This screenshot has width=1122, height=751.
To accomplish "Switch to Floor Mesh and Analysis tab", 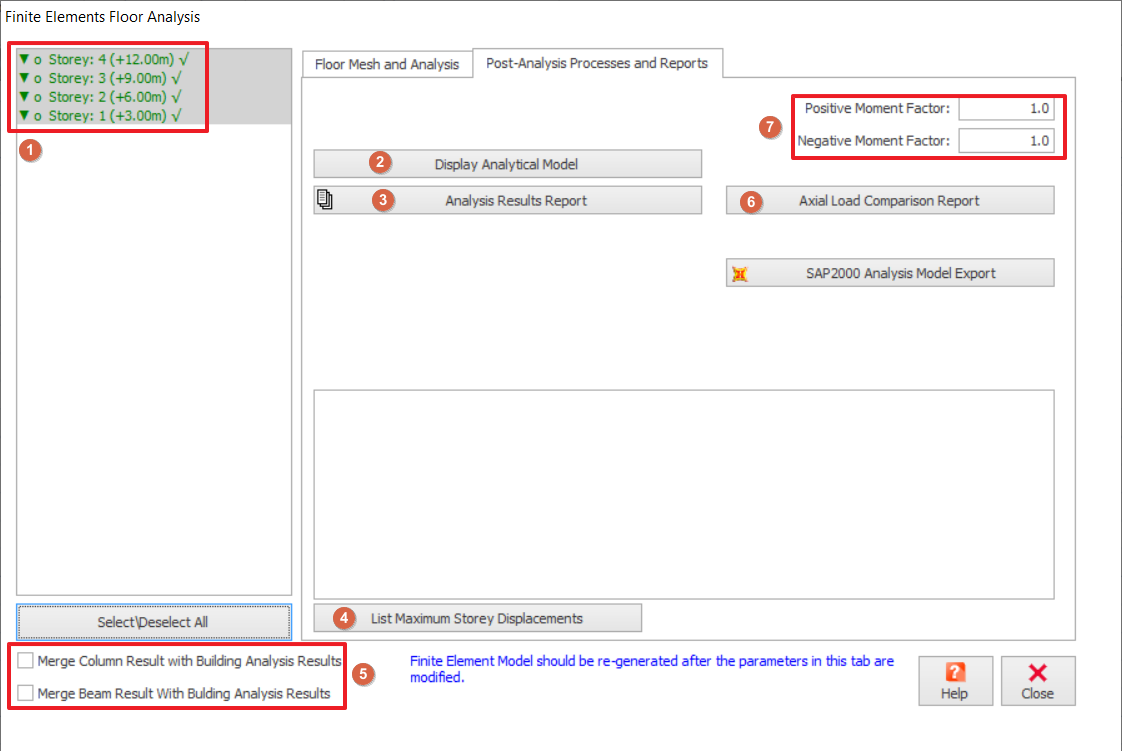I will coord(387,64).
